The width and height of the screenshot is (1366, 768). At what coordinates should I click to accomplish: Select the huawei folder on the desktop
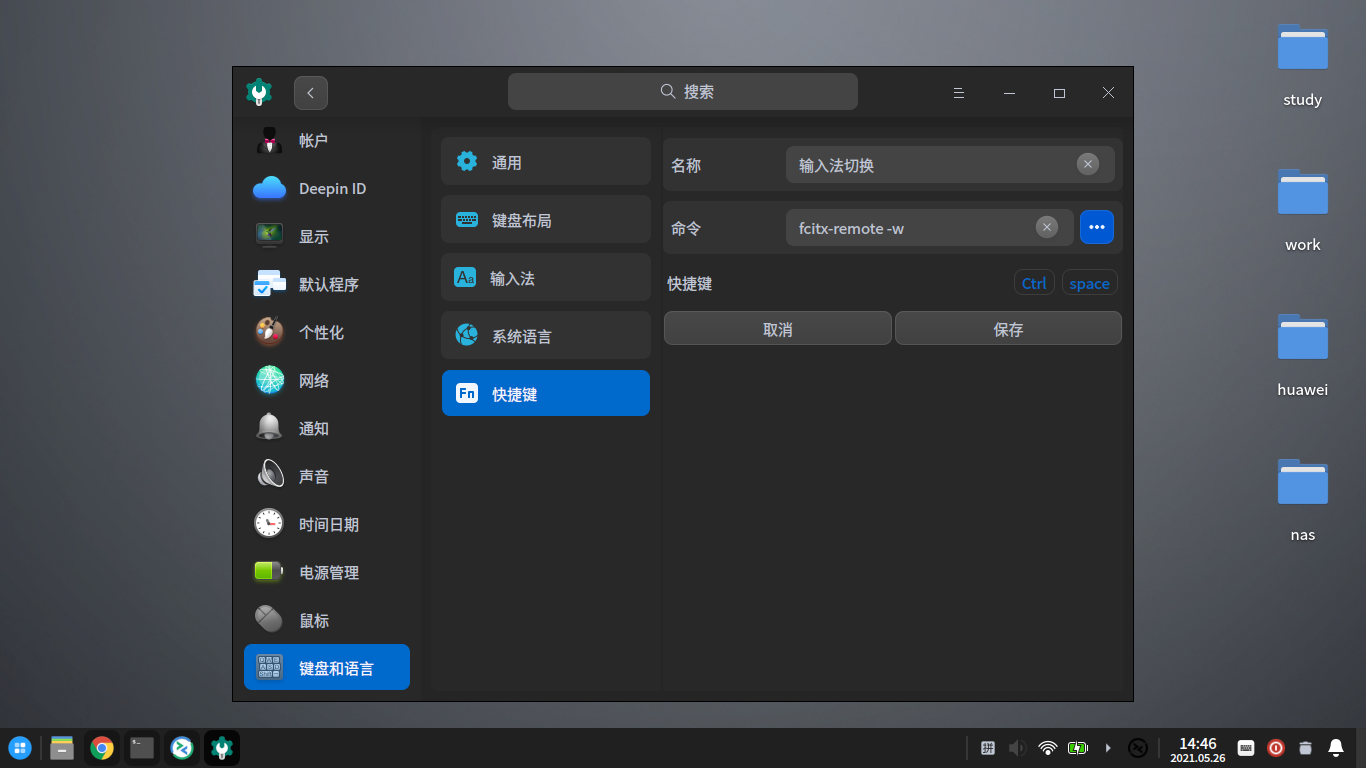(1303, 354)
